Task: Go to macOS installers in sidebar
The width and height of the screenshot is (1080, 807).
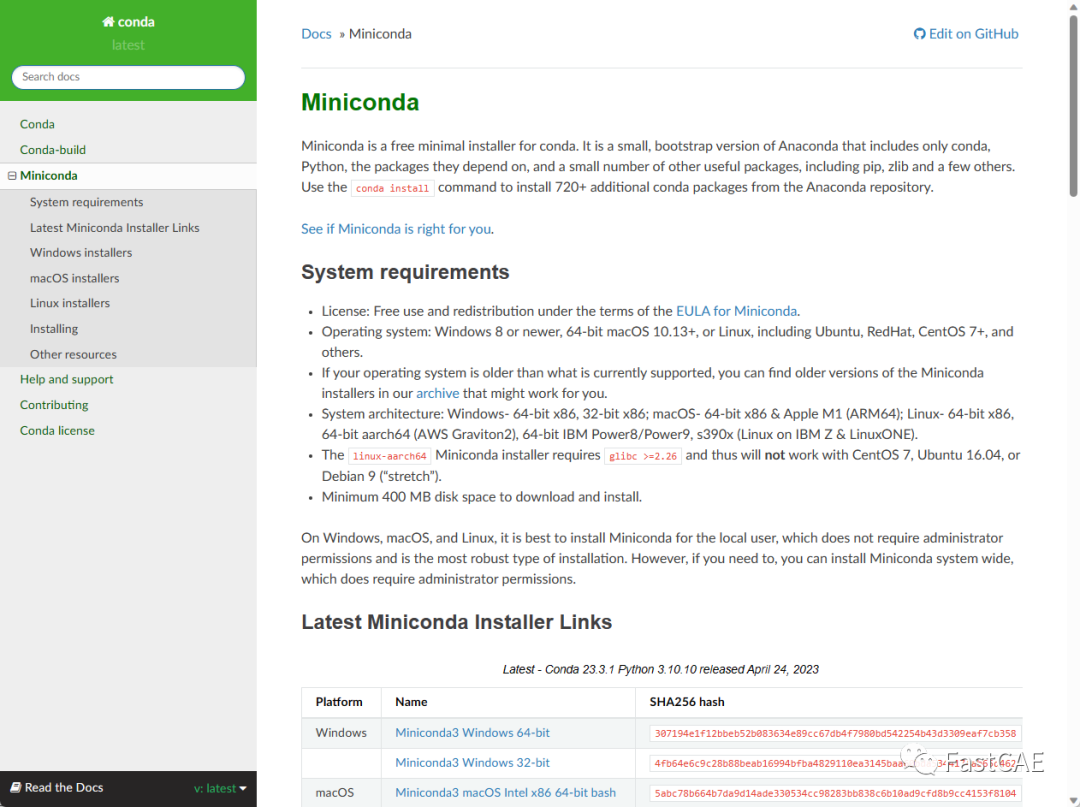Action: coord(74,278)
